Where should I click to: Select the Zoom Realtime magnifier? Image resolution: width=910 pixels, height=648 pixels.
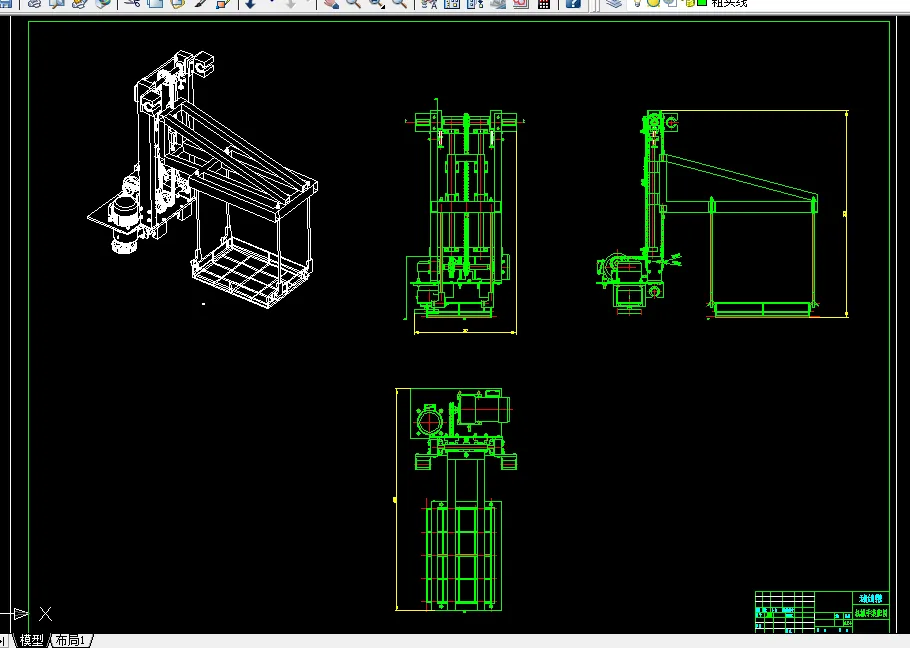(x=353, y=3)
